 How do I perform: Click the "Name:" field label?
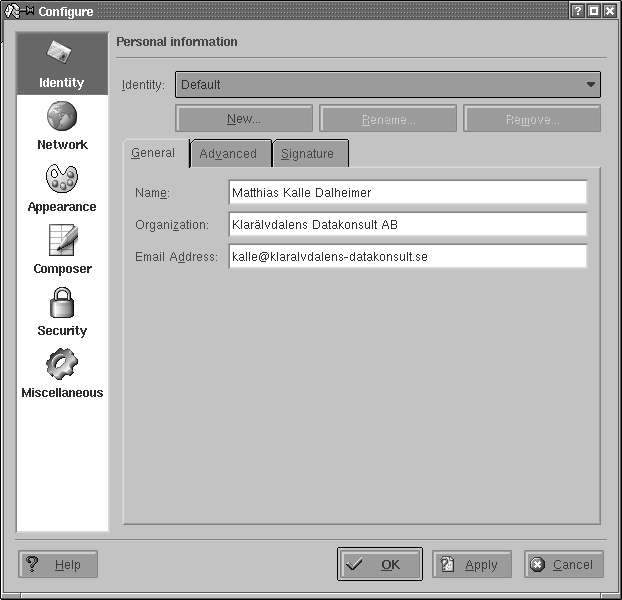[x=152, y=193]
